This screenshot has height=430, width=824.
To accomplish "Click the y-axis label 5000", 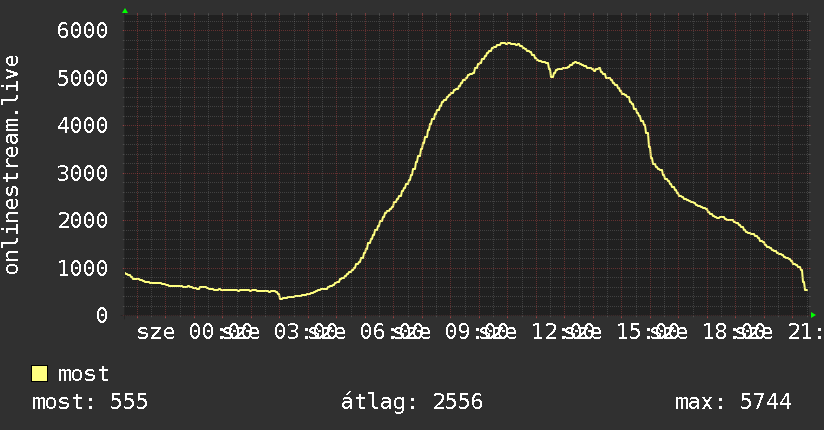I will [x=83, y=78].
